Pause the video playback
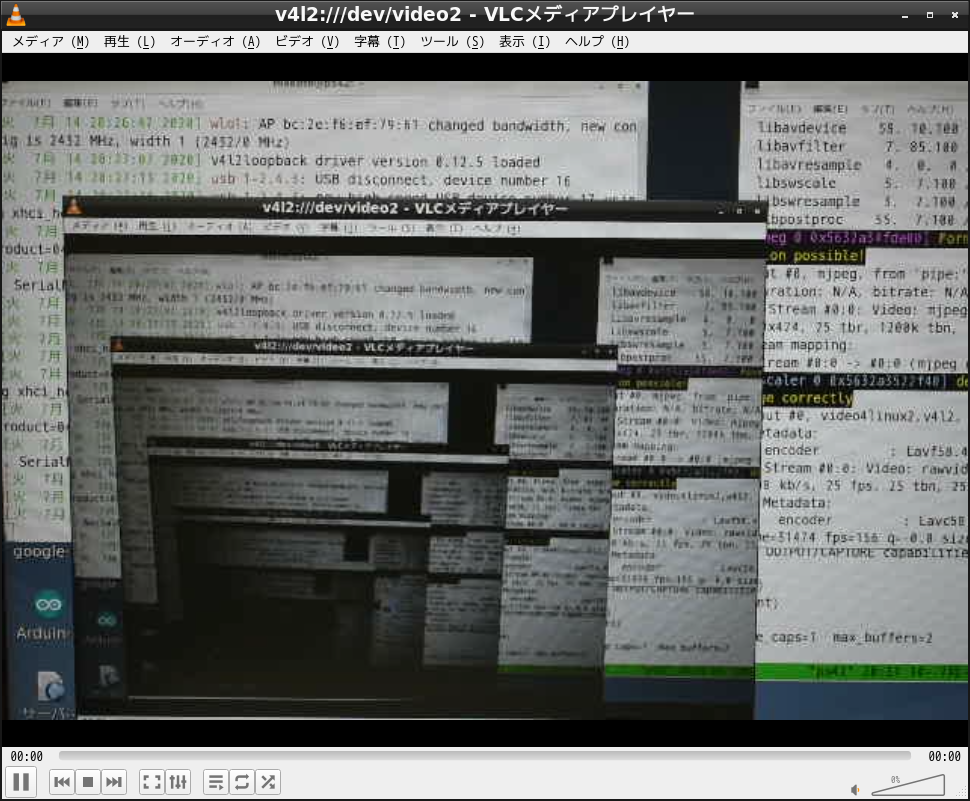This screenshot has width=970, height=801. coord(21,782)
